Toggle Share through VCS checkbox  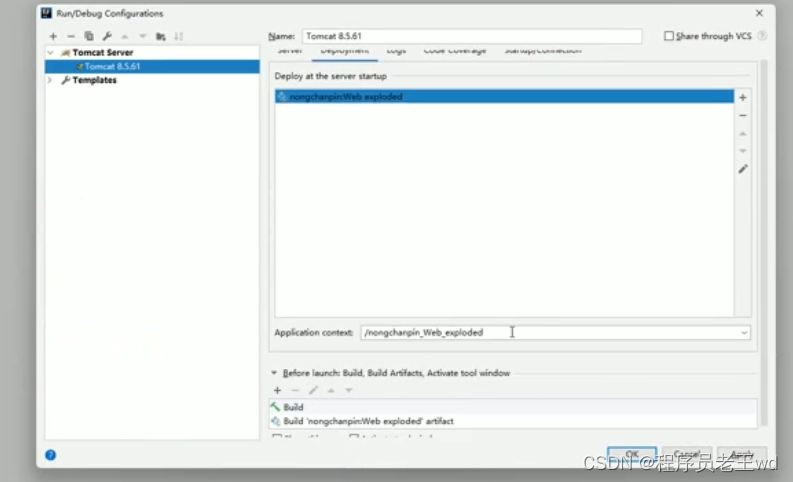669,36
